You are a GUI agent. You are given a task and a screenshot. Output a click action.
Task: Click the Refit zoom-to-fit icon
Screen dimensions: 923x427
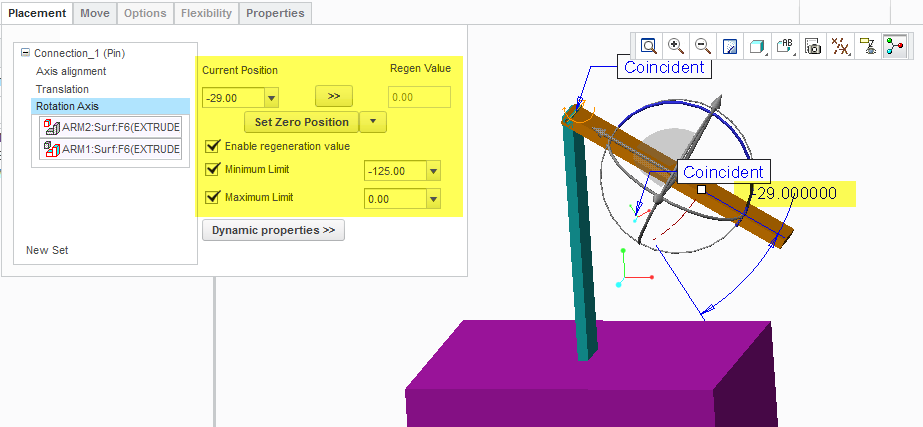pyautogui.click(x=649, y=46)
